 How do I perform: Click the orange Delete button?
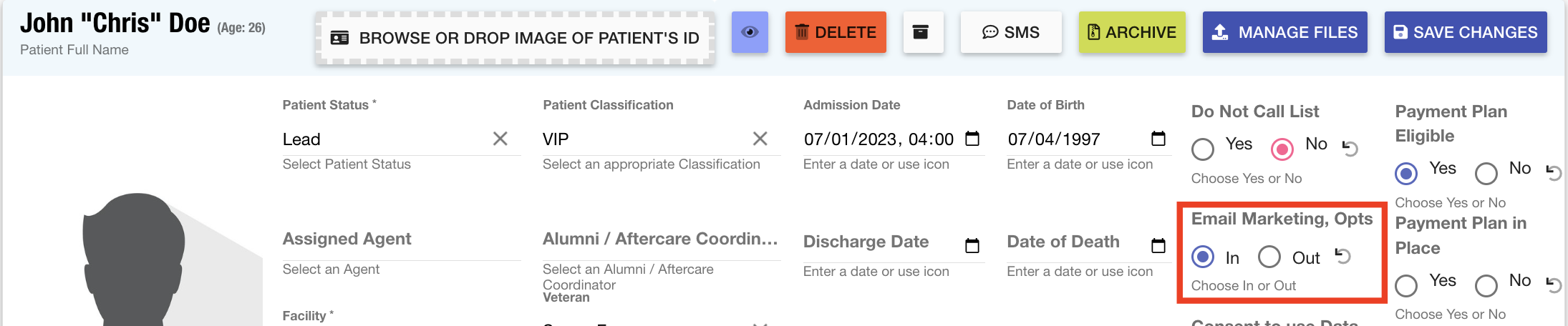[x=836, y=32]
